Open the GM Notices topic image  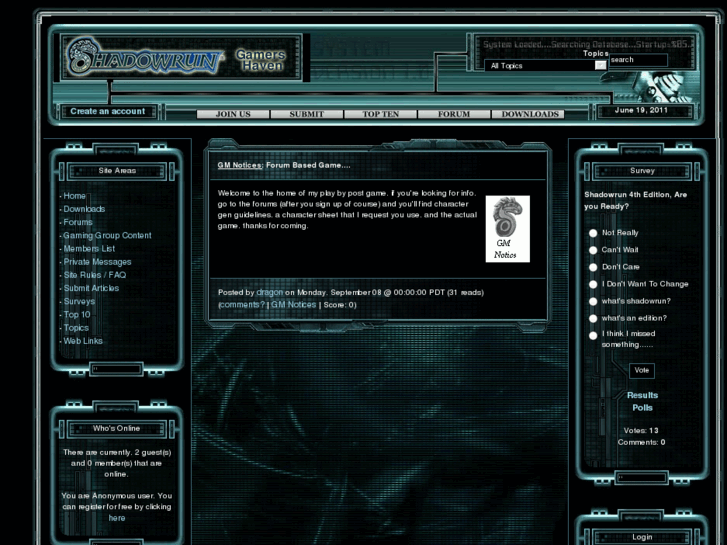[508, 229]
